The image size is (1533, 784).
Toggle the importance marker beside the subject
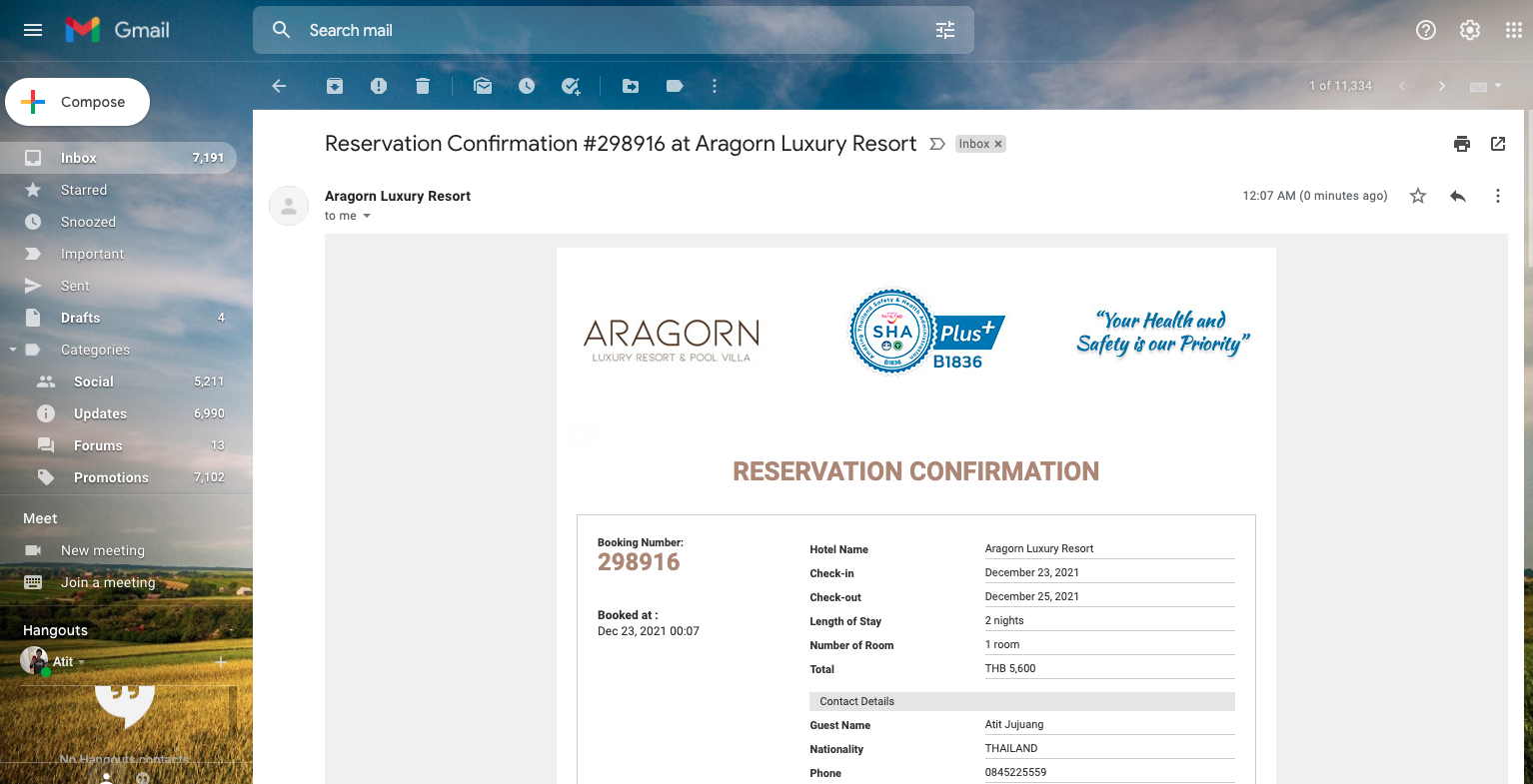click(937, 144)
